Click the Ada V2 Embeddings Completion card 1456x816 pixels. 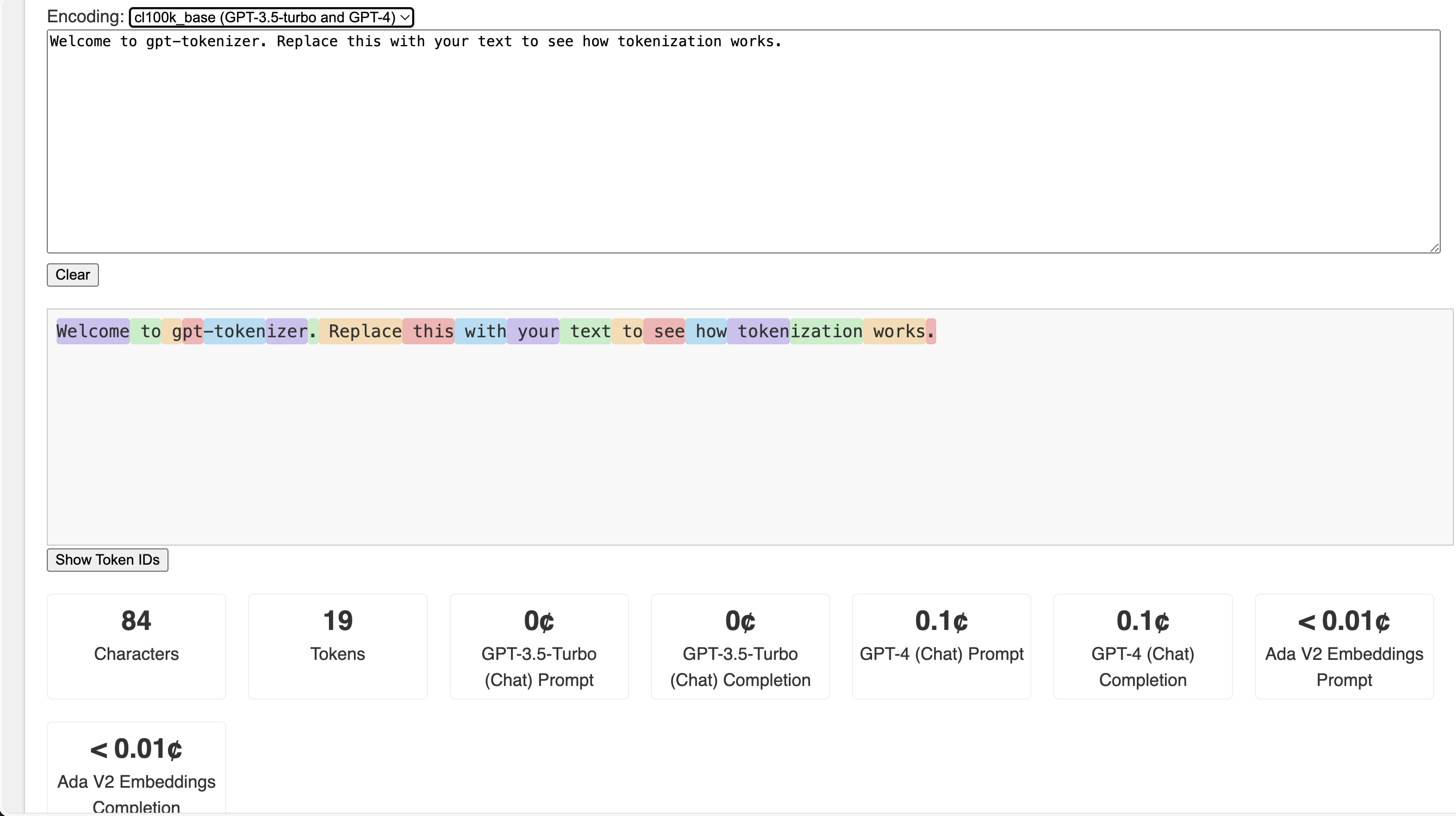click(x=136, y=768)
